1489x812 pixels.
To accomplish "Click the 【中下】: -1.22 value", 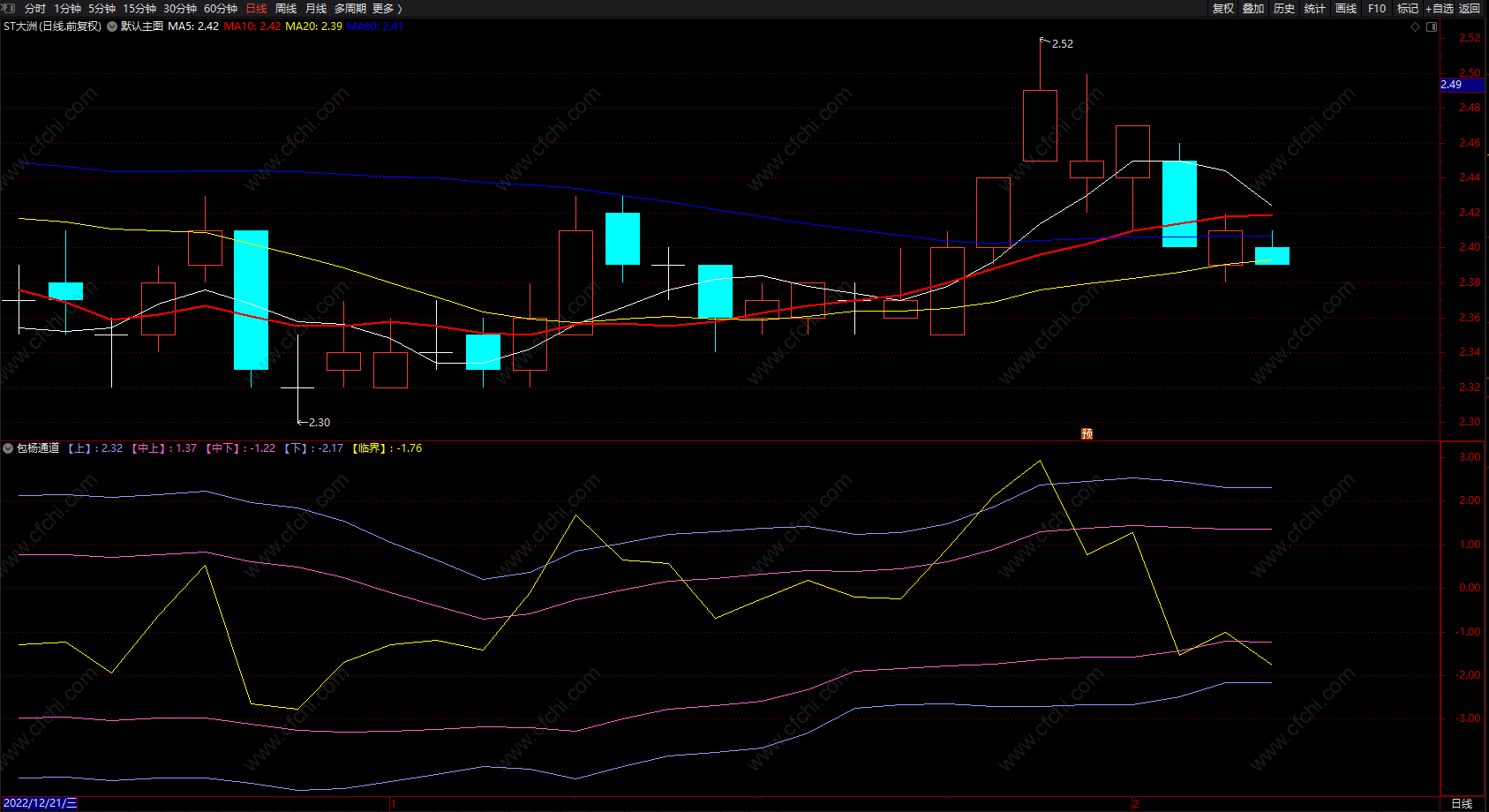I will (x=240, y=448).
